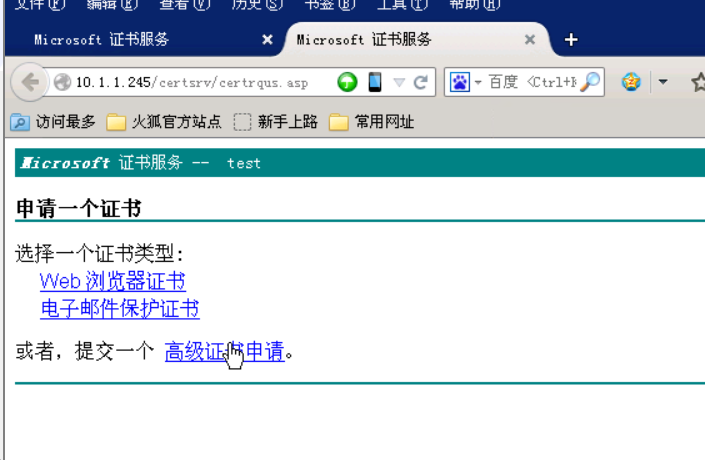Viewport: 705px width, 460px height.
Task: Click the Microsoft 证书服务 -- test banner text
Action: [141, 163]
